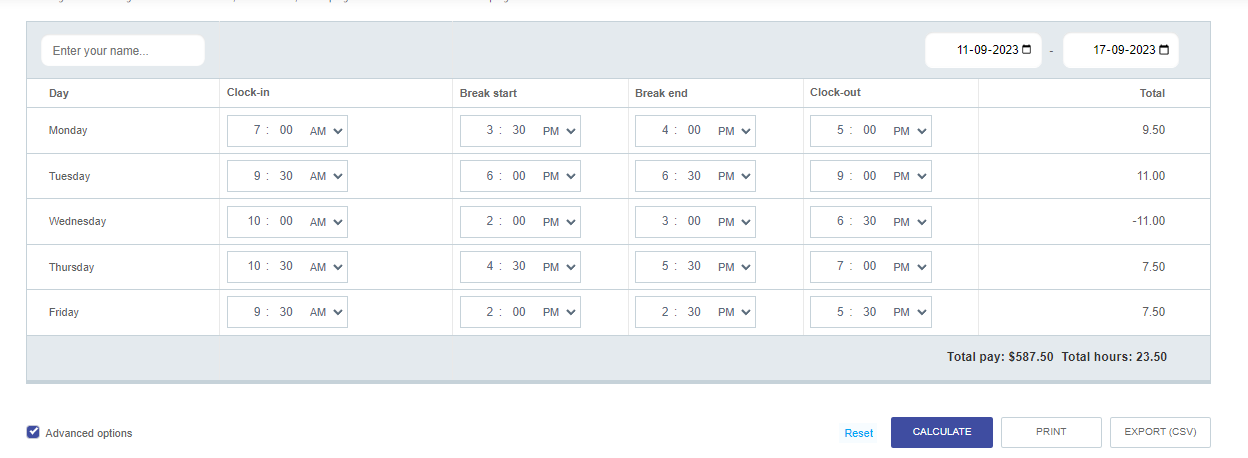Change Monday clock-out AM/PM dropdown
The width and height of the screenshot is (1248, 458).
(909, 131)
